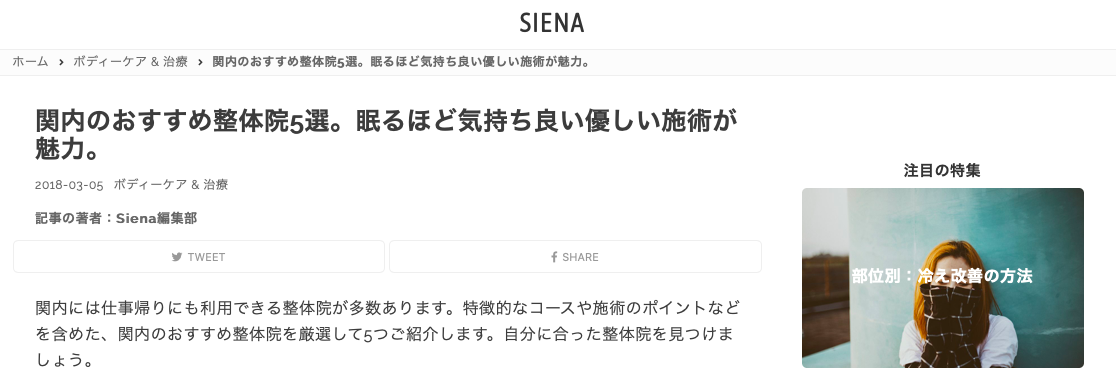Share the article with the TWEET button
The image size is (1116, 381).
point(199,256)
